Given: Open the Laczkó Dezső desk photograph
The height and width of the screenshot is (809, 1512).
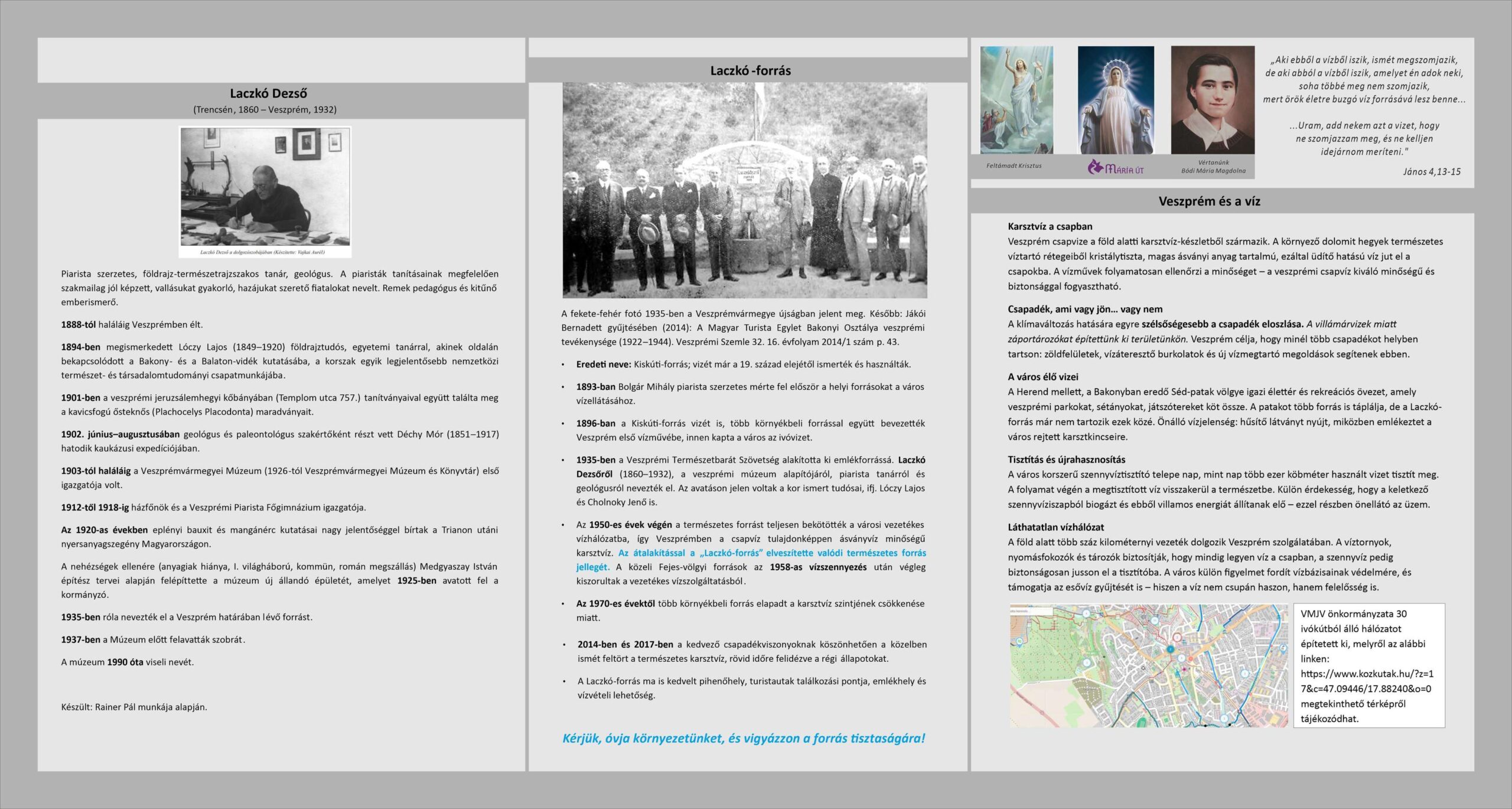Looking at the screenshot, I should tap(265, 187).
